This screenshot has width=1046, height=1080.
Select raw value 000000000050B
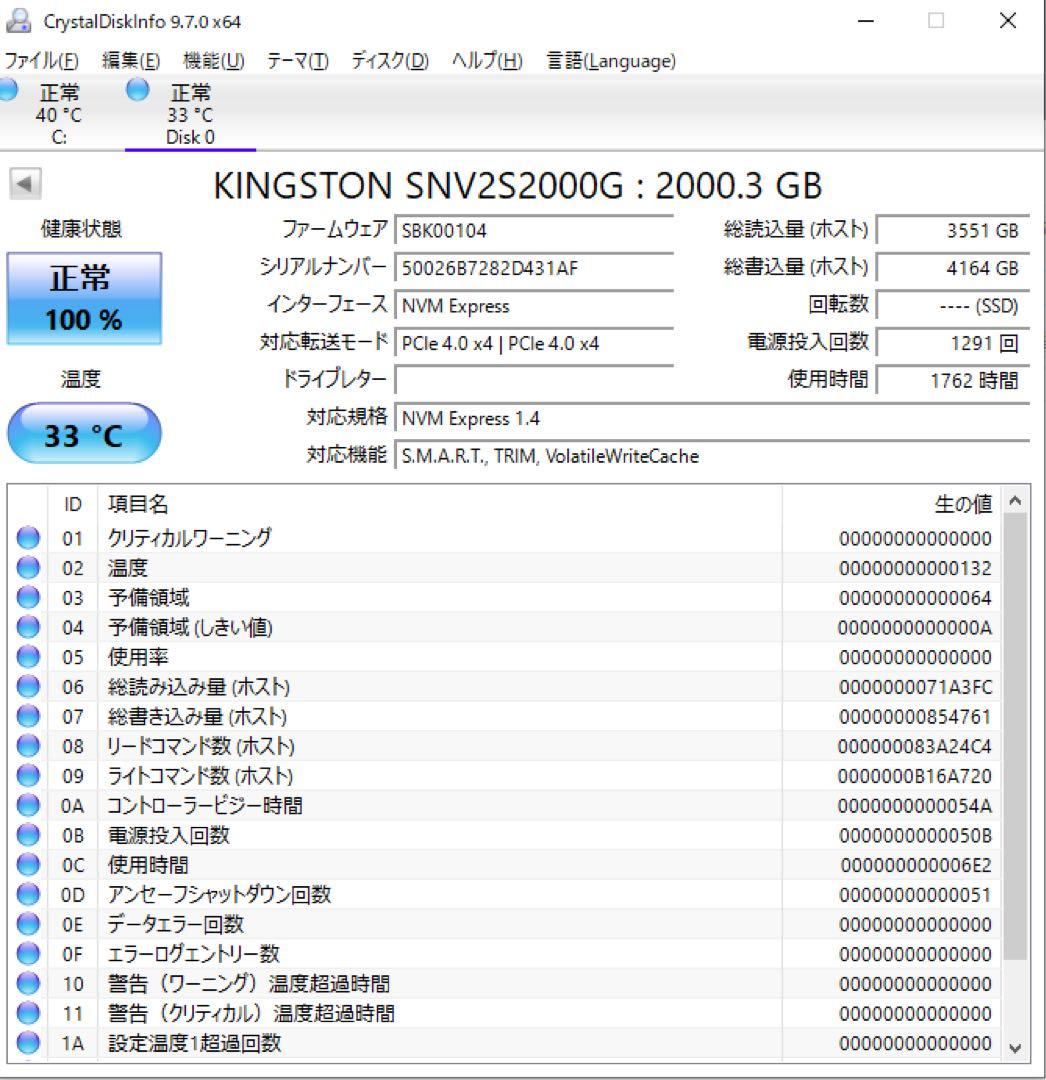coord(915,835)
